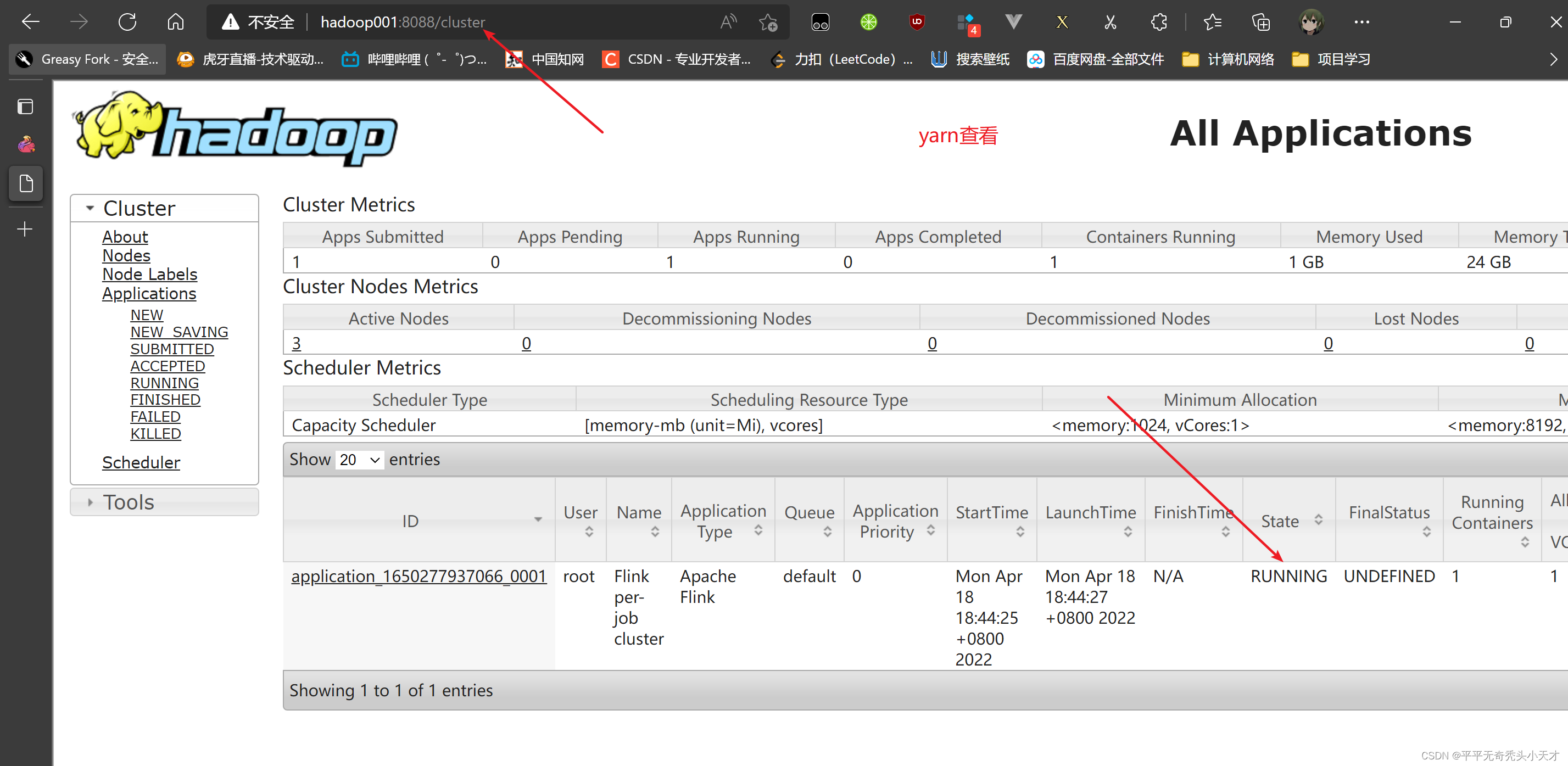The image size is (1568, 766).
Task: Open the Vue devtools extension icon
Action: [x=1013, y=22]
